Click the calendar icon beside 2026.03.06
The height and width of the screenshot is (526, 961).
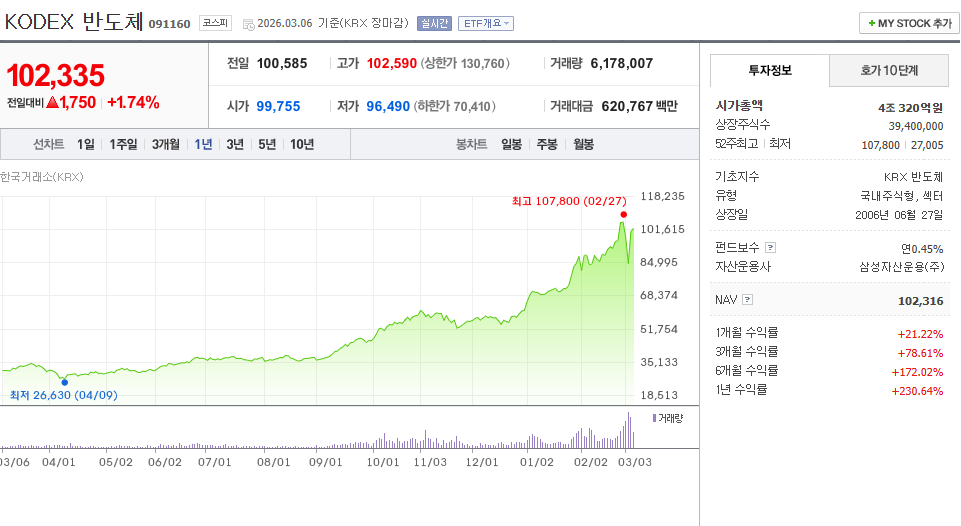coord(248,25)
